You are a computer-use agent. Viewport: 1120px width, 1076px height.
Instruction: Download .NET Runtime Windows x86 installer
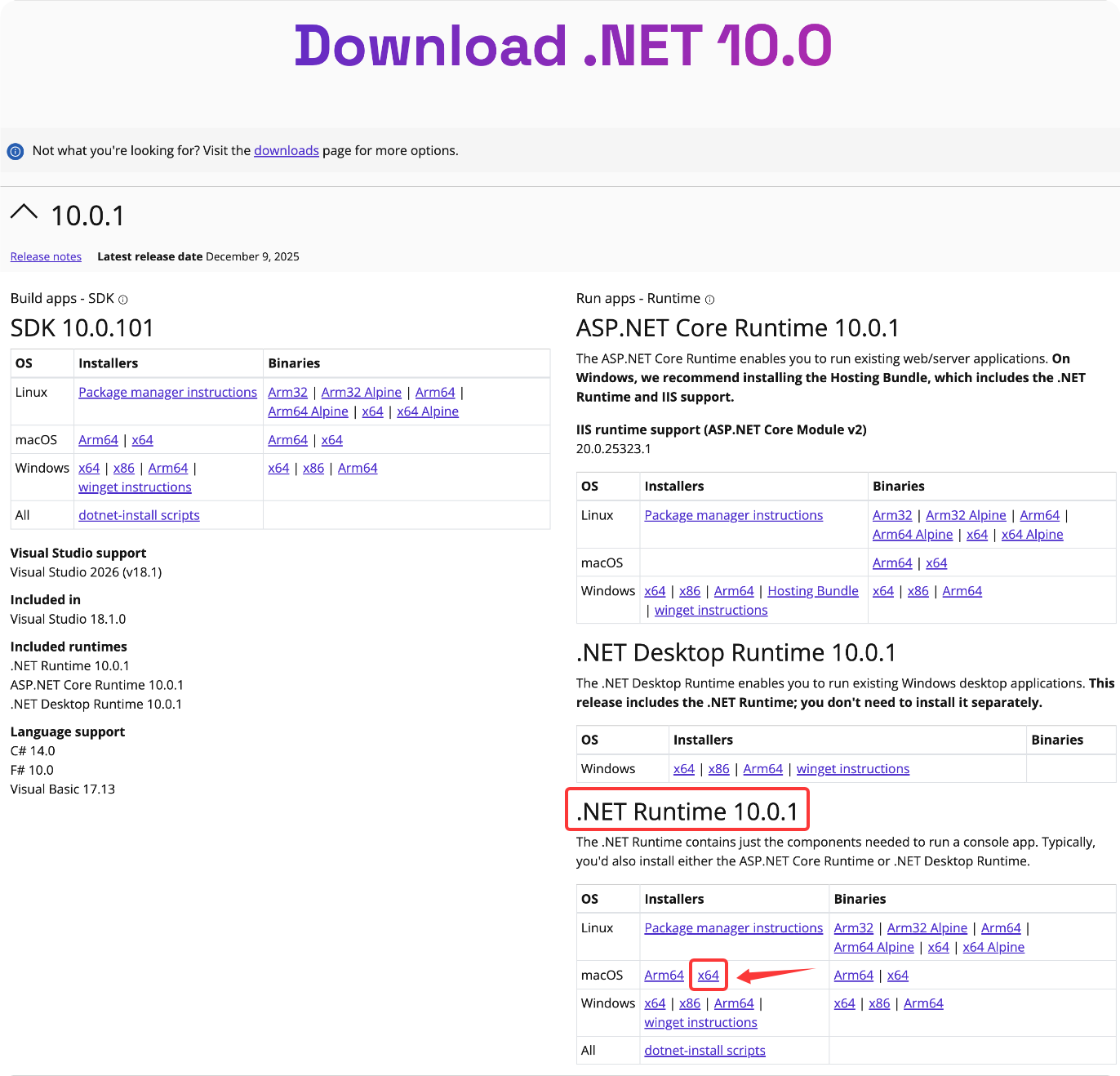[x=690, y=1003]
